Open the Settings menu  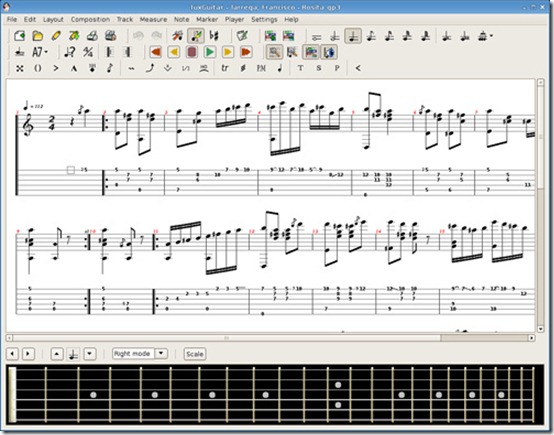264,19
